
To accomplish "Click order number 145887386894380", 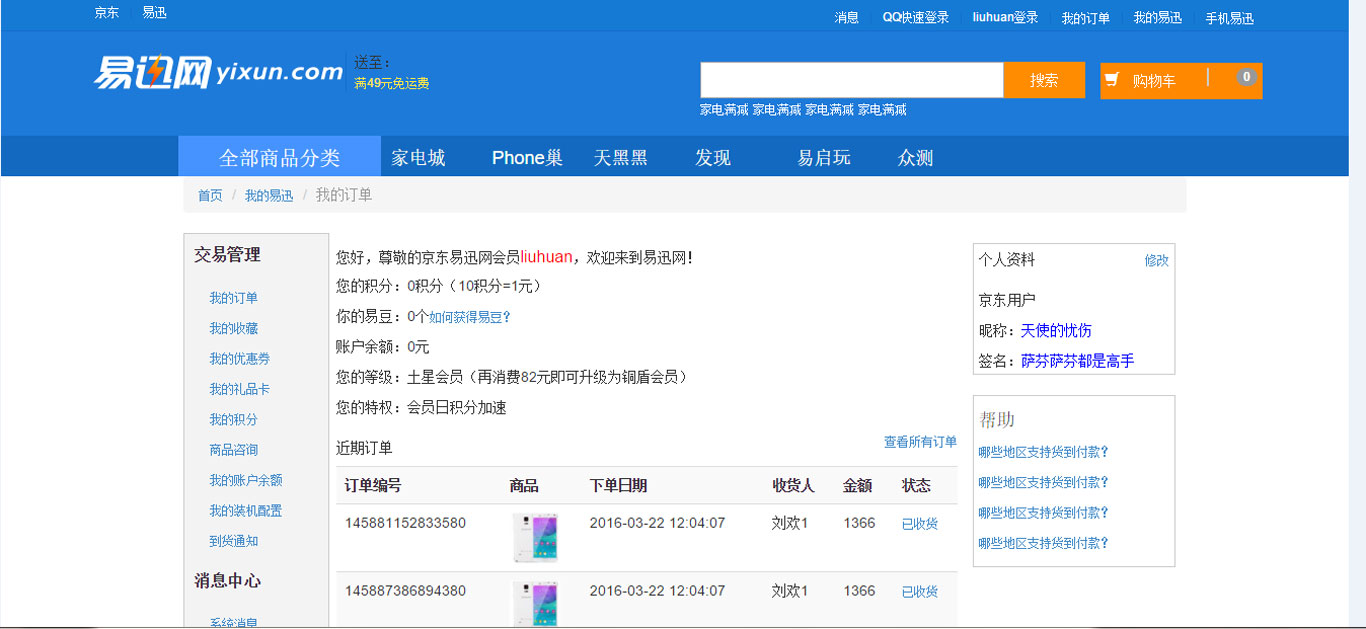I will click(x=405, y=591).
